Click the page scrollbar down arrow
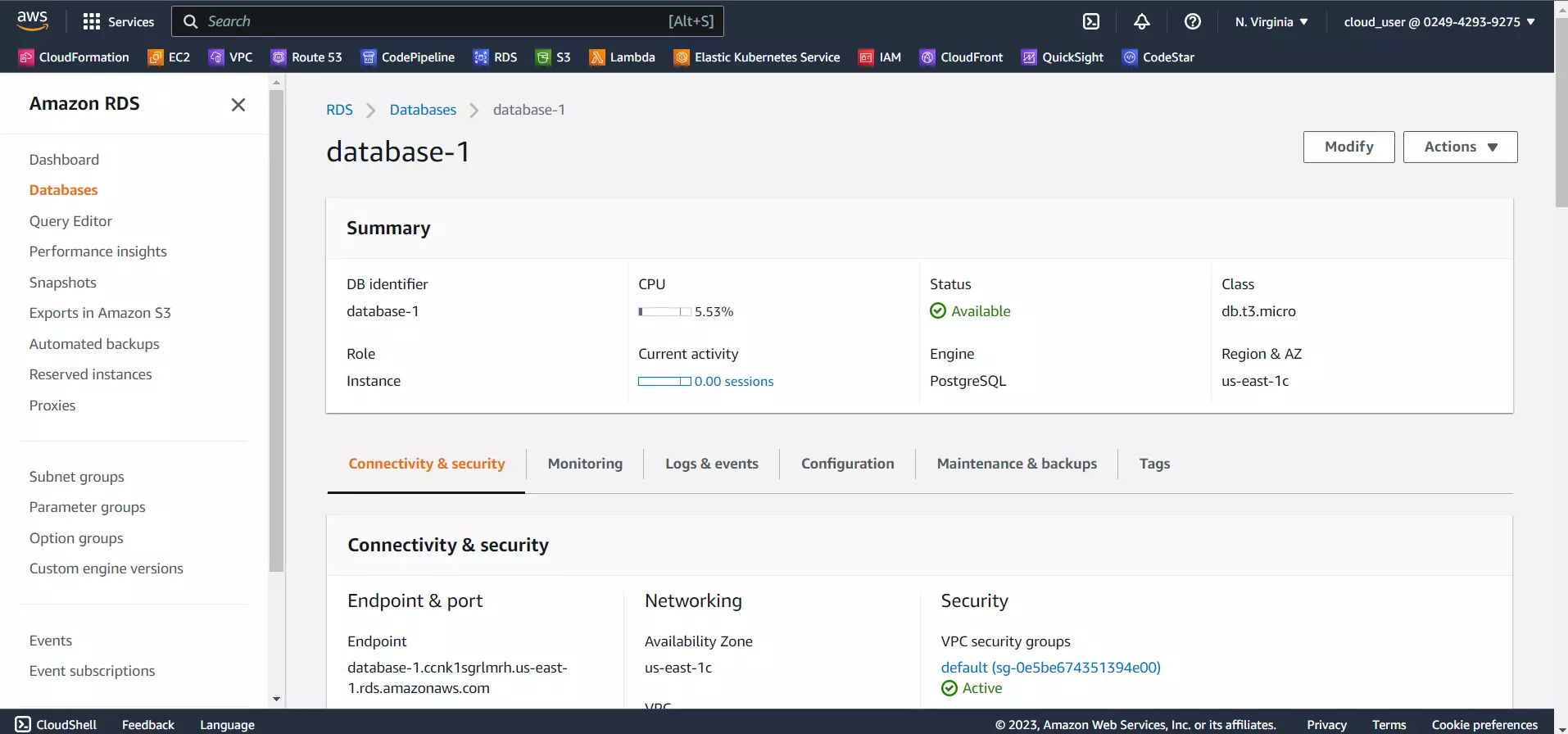Image resolution: width=1568 pixels, height=734 pixels. pos(1561,728)
